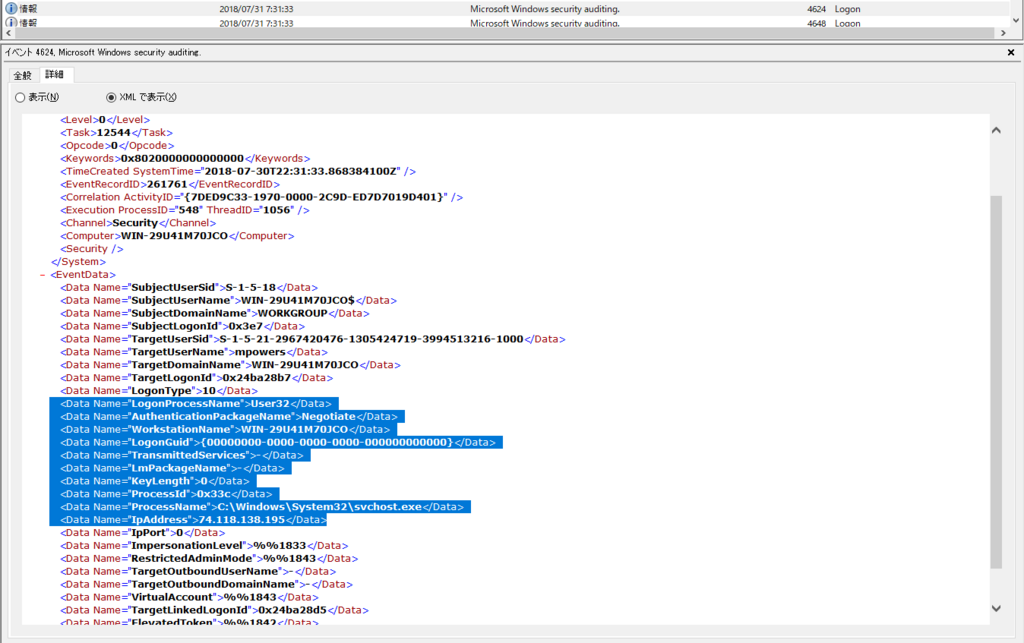The image size is (1024, 643).
Task: Select the event row with ID 4648
Action: pos(506,23)
